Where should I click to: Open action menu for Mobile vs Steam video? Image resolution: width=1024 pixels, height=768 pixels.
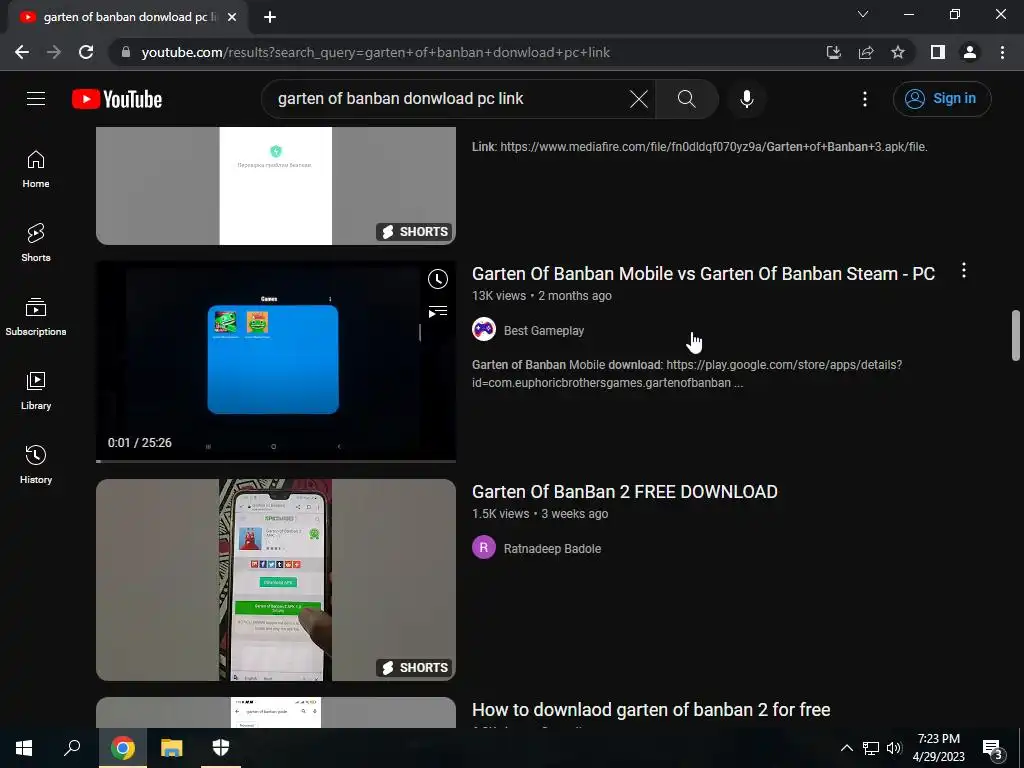click(964, 270)
